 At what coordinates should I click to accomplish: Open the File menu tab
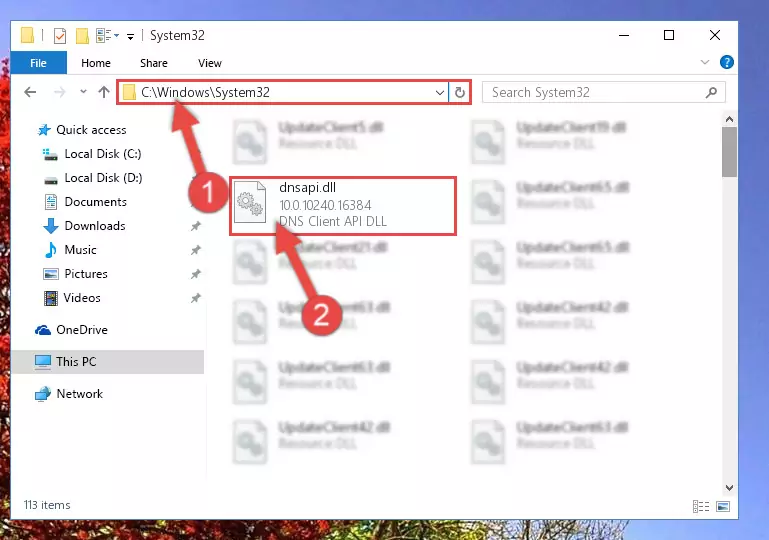38,63
